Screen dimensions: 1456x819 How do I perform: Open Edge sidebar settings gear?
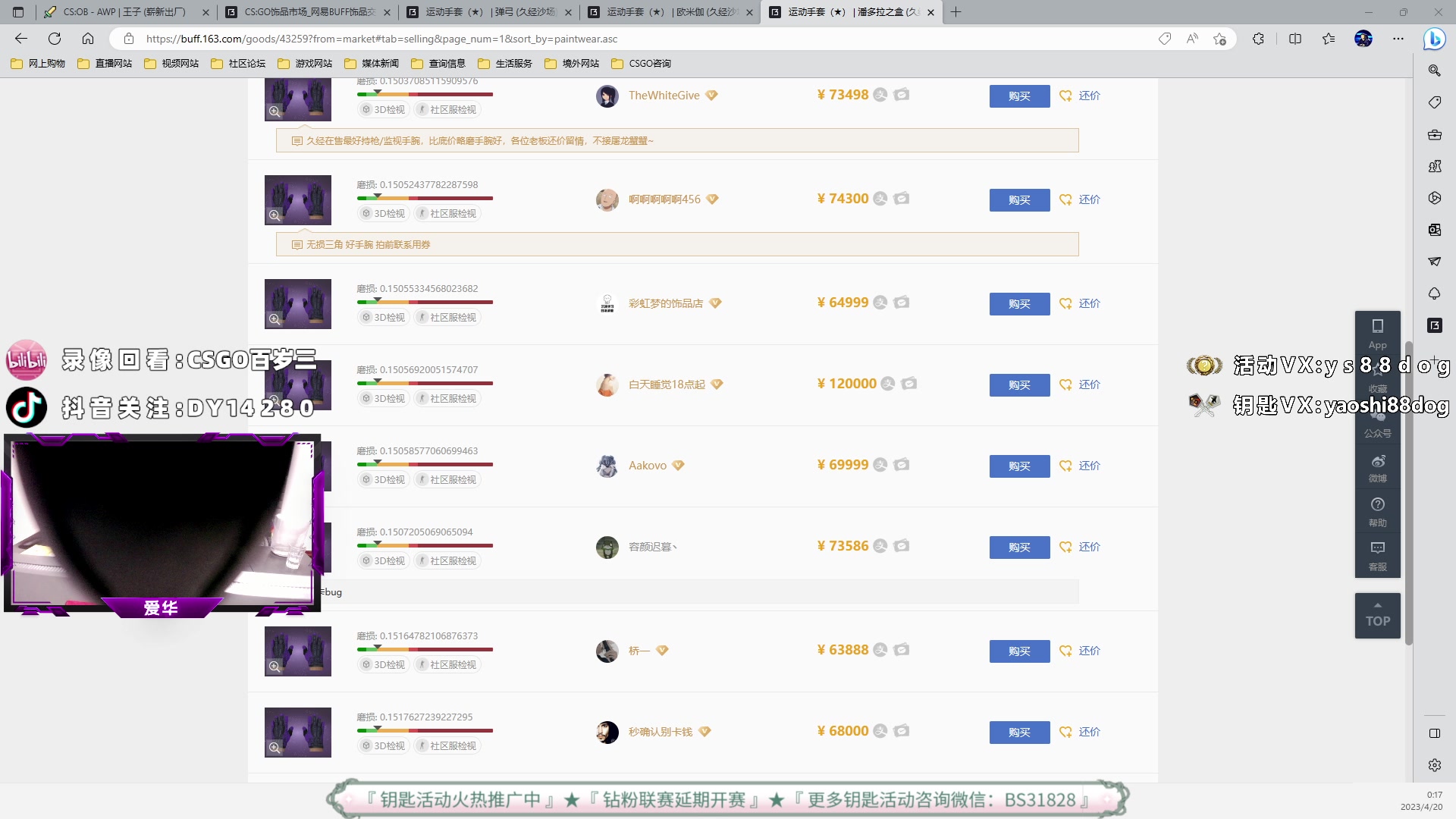[x=1434, y=765]
